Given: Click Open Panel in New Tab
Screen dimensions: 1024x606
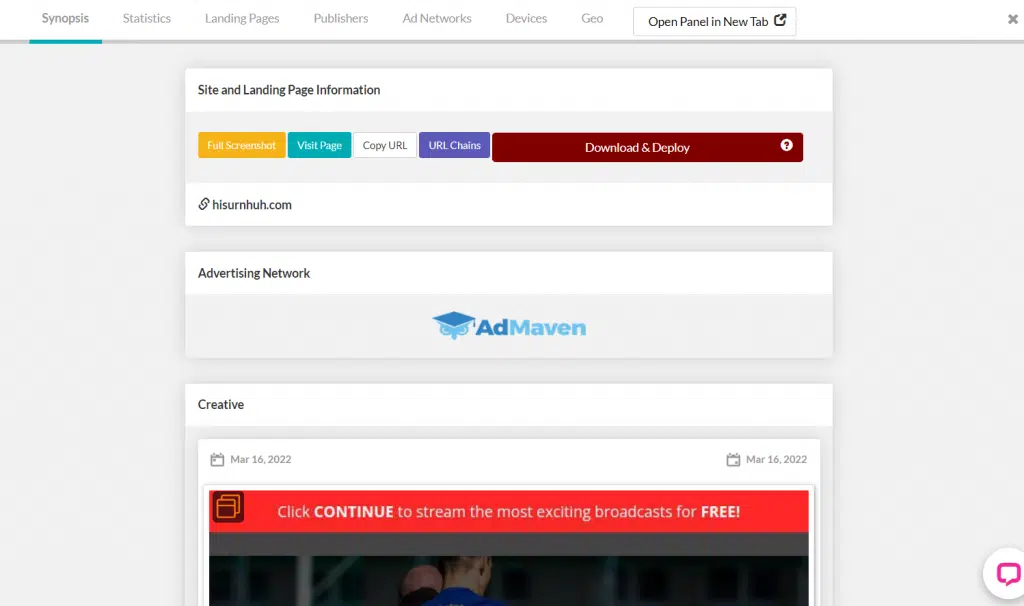Looking at the screenshot, I should coord(714,21).
